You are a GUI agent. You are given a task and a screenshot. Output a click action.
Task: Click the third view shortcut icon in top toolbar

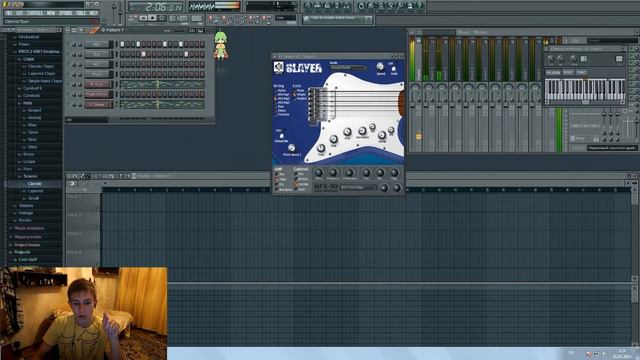point(327,6)
